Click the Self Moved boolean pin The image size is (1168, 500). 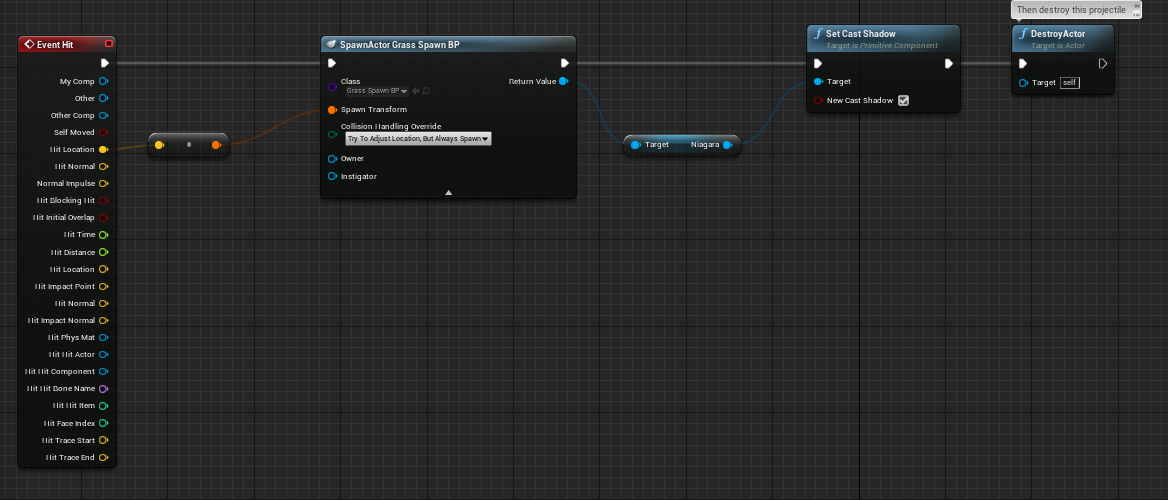104,133
